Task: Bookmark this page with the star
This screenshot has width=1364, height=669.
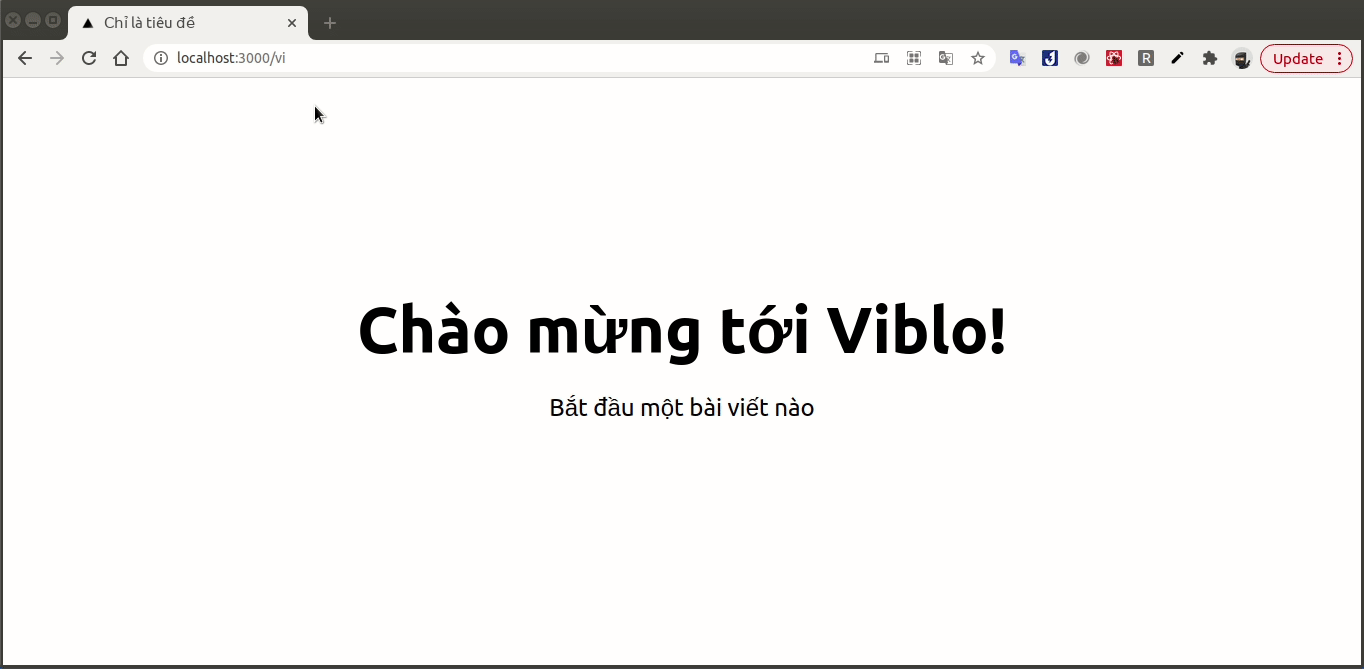Action: coord(978,58)
